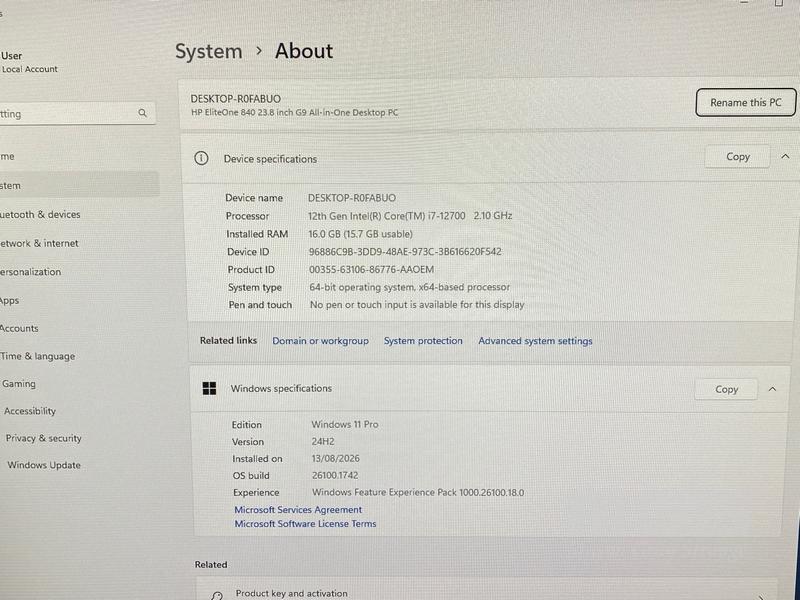Open Gaming settings
The width and height of the screenshot is (800, 600).
(x=18, y=384)
